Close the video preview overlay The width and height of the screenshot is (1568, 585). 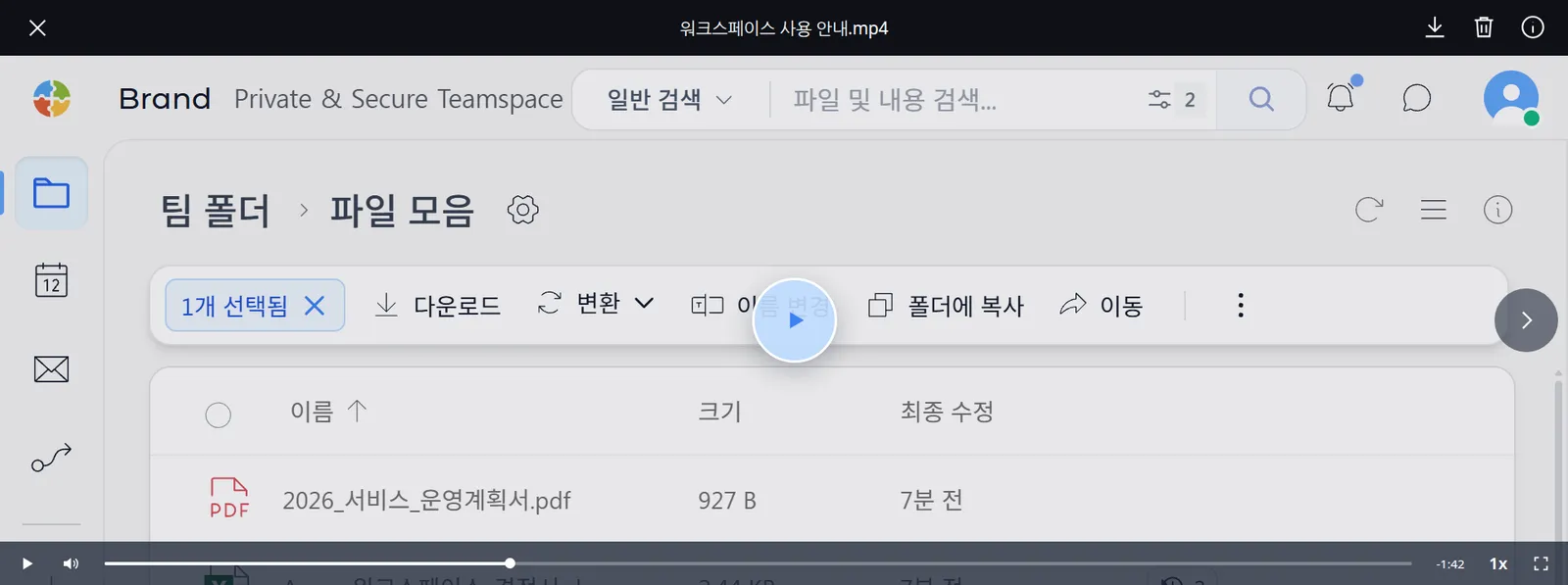click(37, 27)
